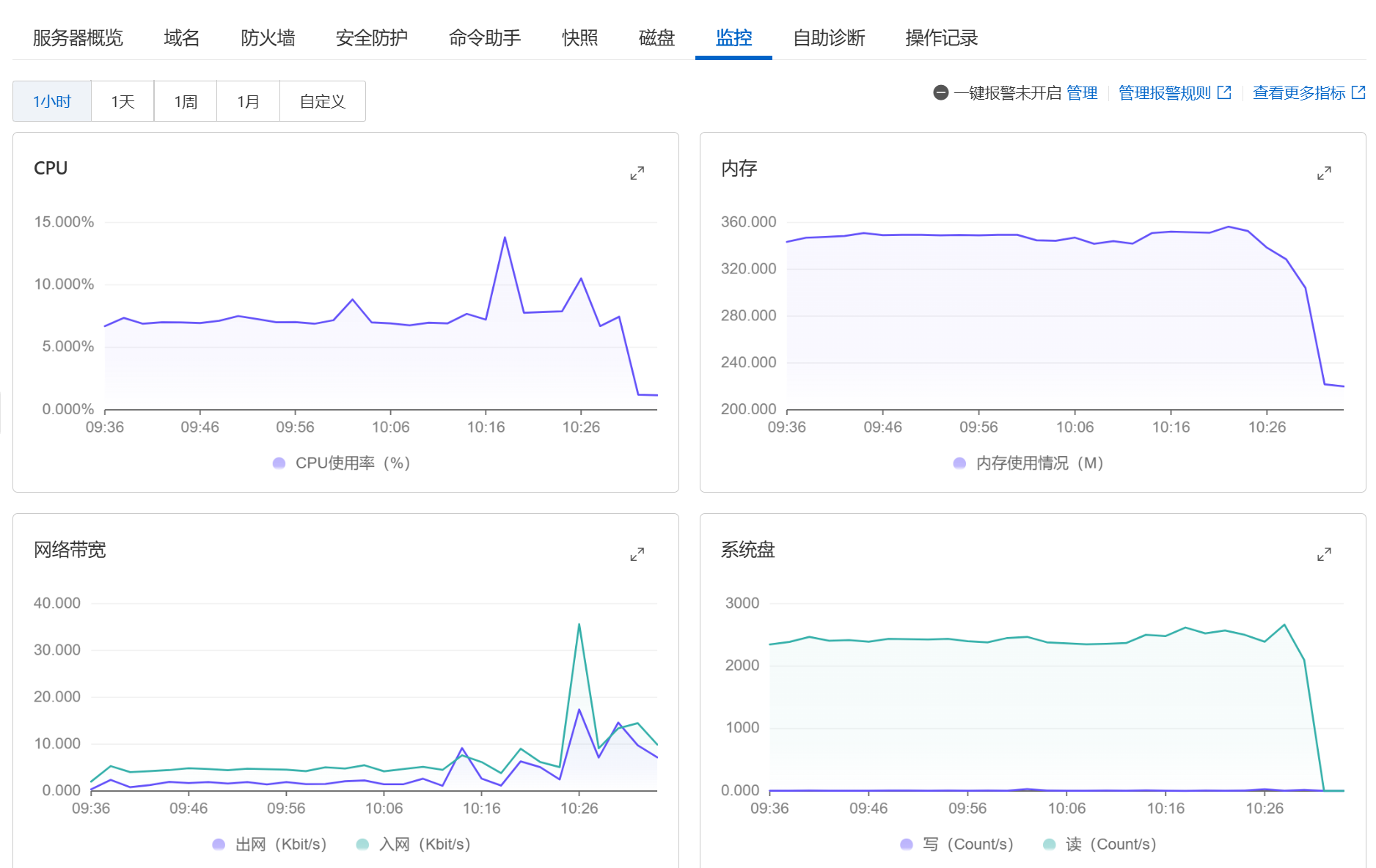Expand the CPU chart to fullscreen
1376x868 pixels.
pyautogui.click(x=637, y=173)
